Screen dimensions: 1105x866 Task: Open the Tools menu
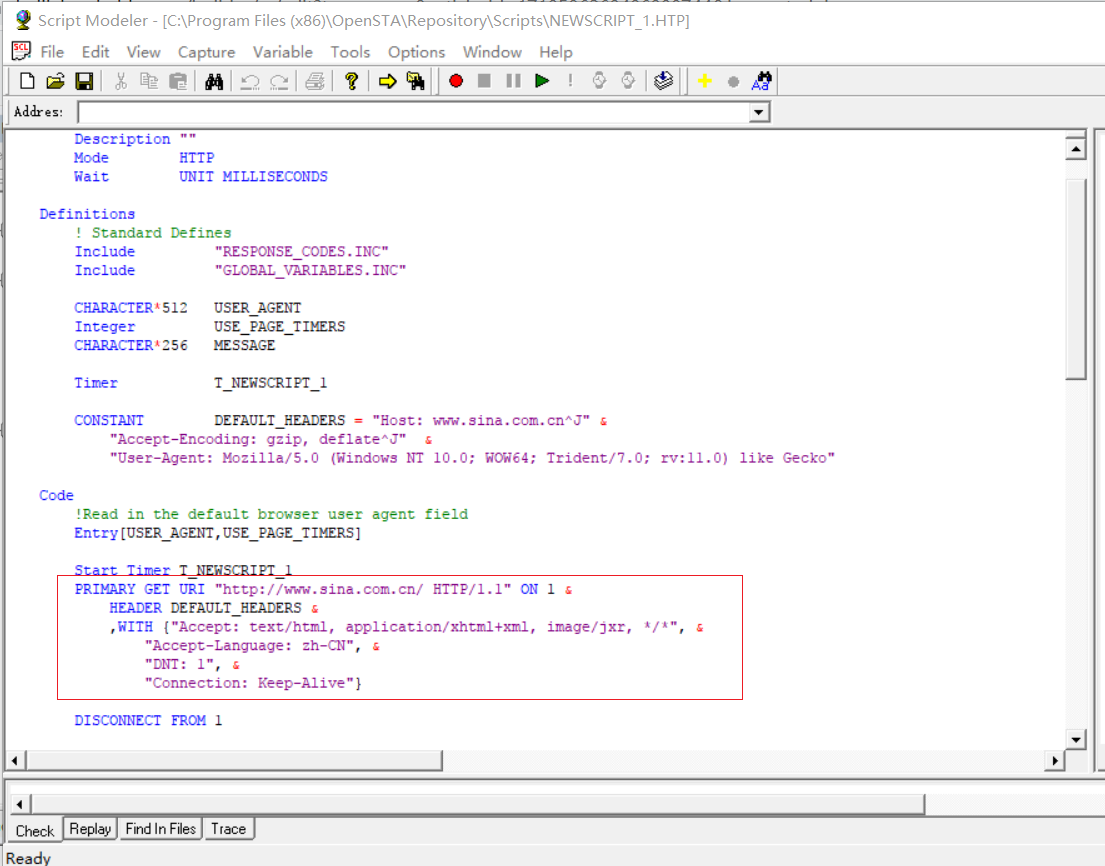pyautogui.click(x=350, y=52)
